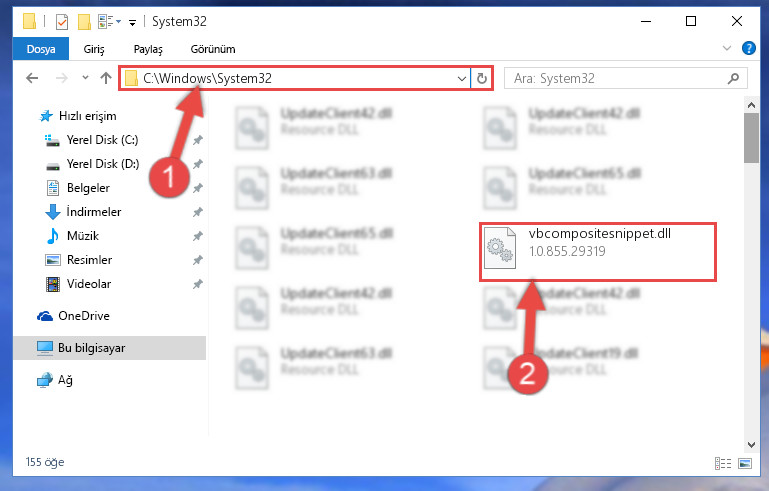Viewport: 769px width, 491px height.
Task: Click the Back navigation arrow
Action: [x=32, y=78]
